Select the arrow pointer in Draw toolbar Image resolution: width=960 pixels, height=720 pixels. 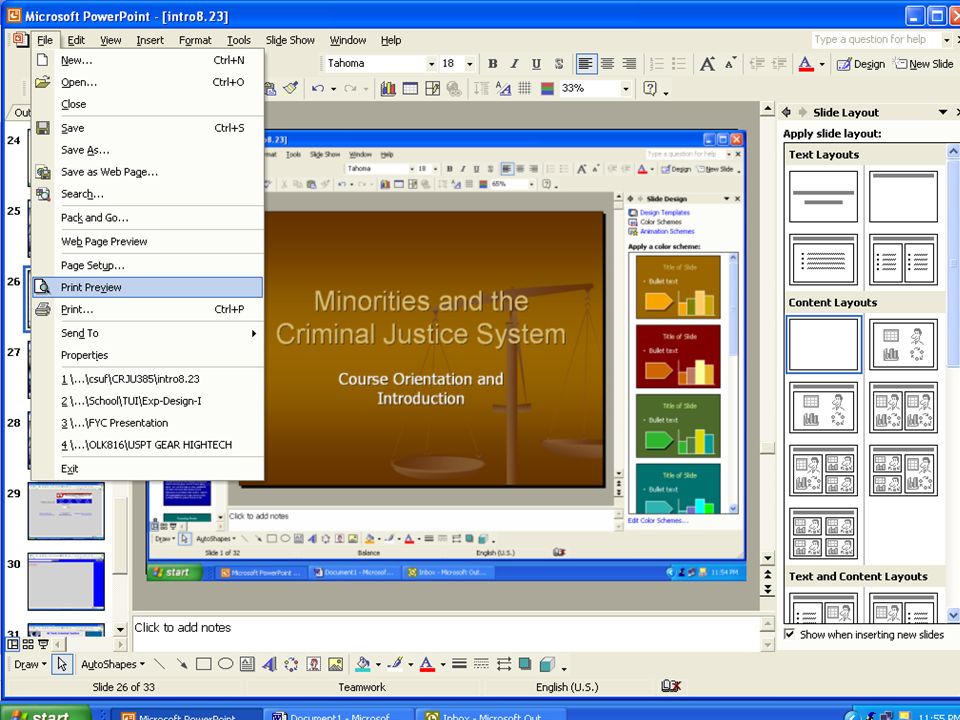[x=62, y=664]
